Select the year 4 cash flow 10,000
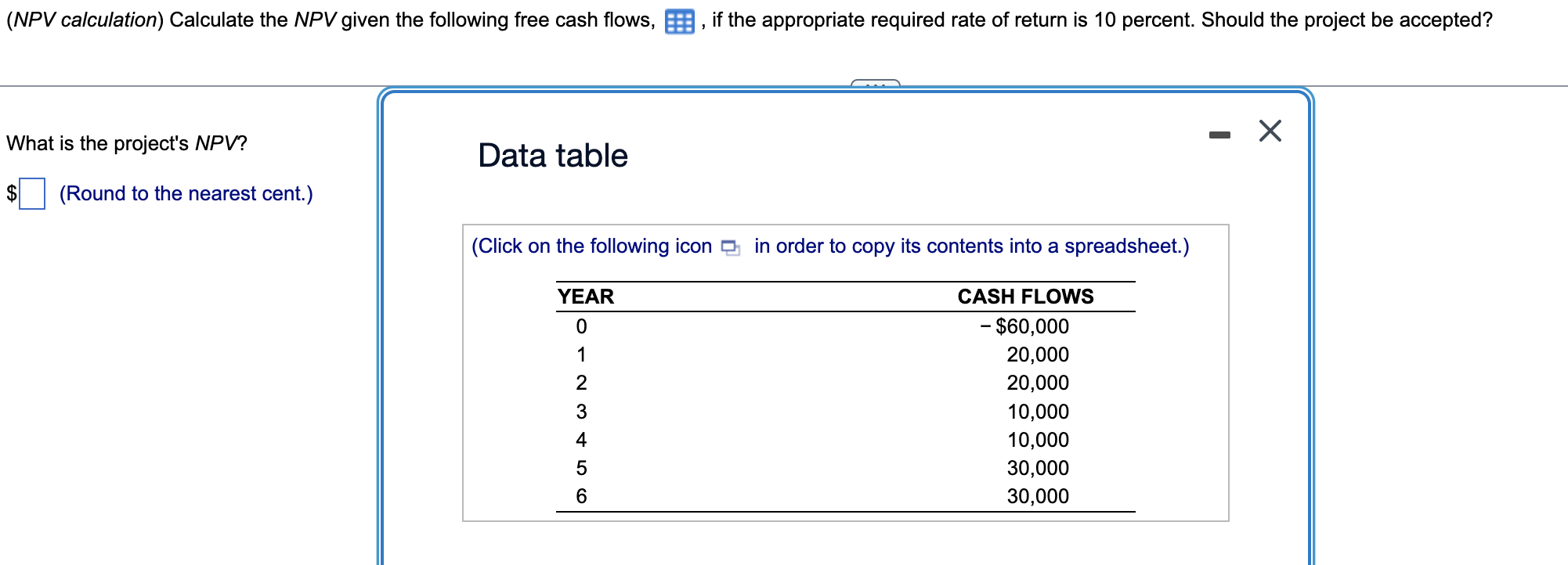This screenshot has height=565, width=1568. 1038,440
